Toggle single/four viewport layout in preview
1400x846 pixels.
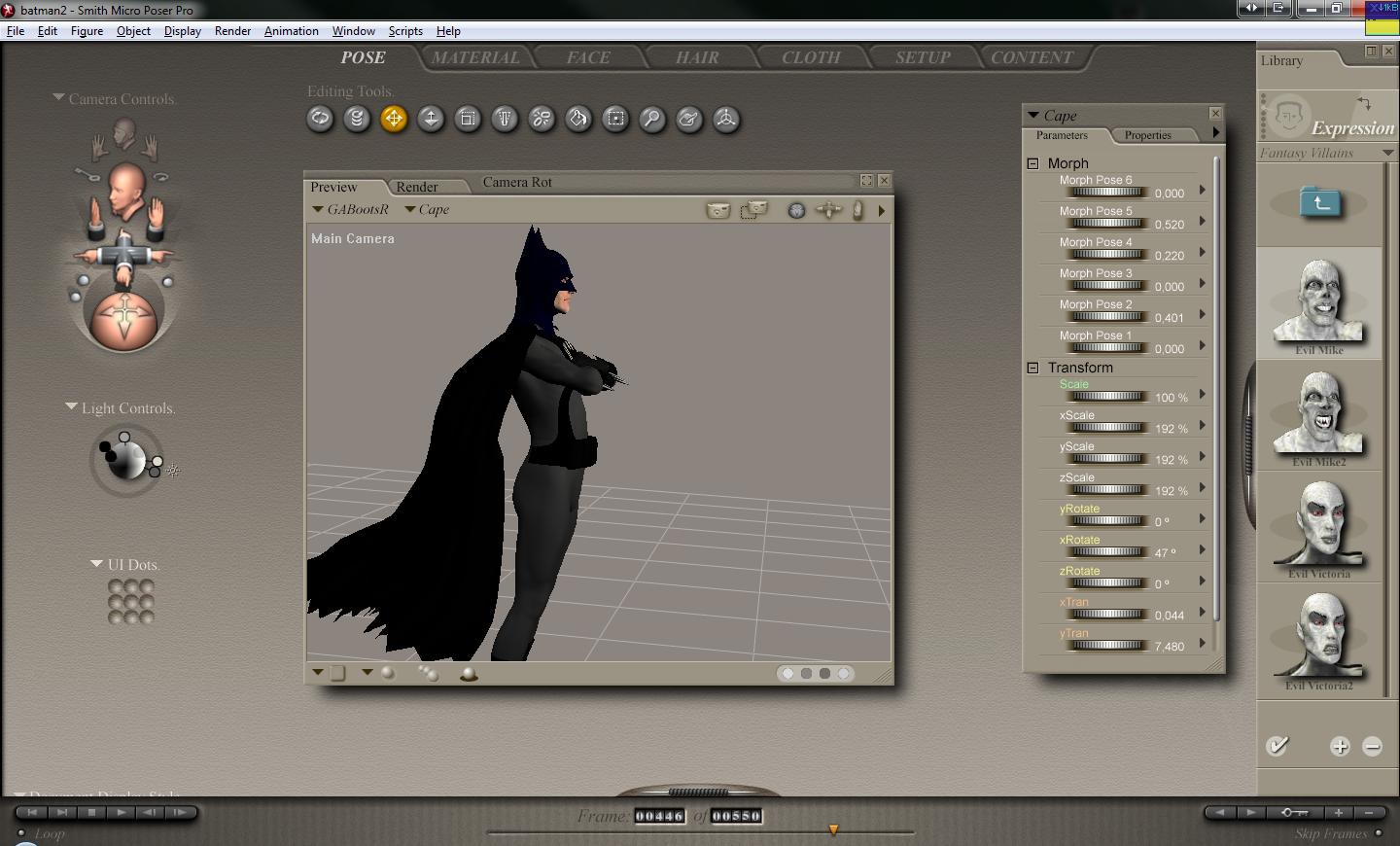pos(337,673)
